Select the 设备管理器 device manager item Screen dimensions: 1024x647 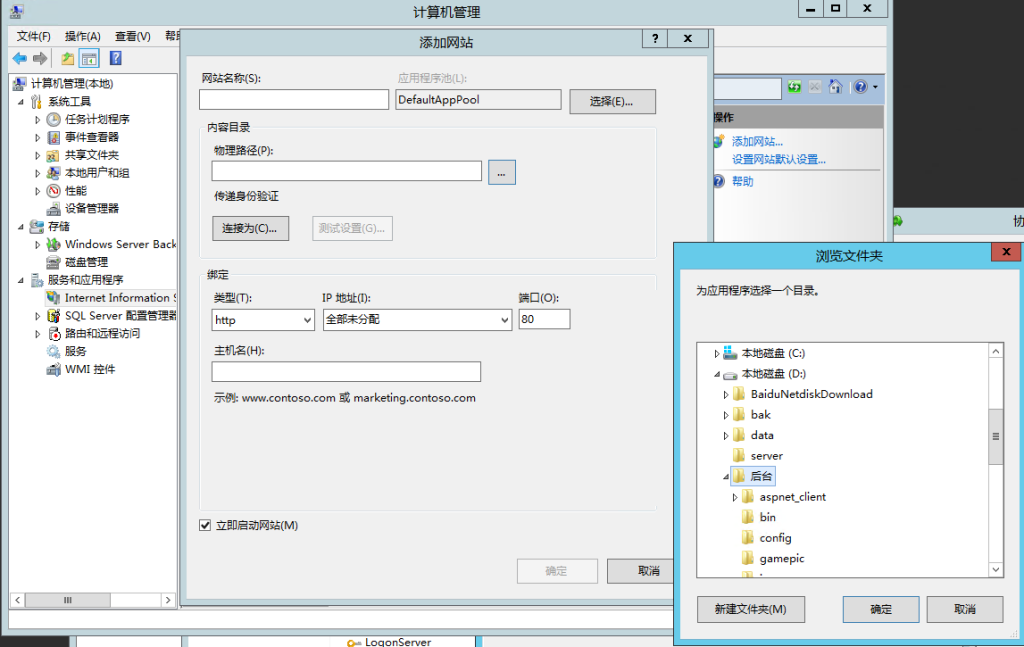pyautogui.click(x=91, y=208)
